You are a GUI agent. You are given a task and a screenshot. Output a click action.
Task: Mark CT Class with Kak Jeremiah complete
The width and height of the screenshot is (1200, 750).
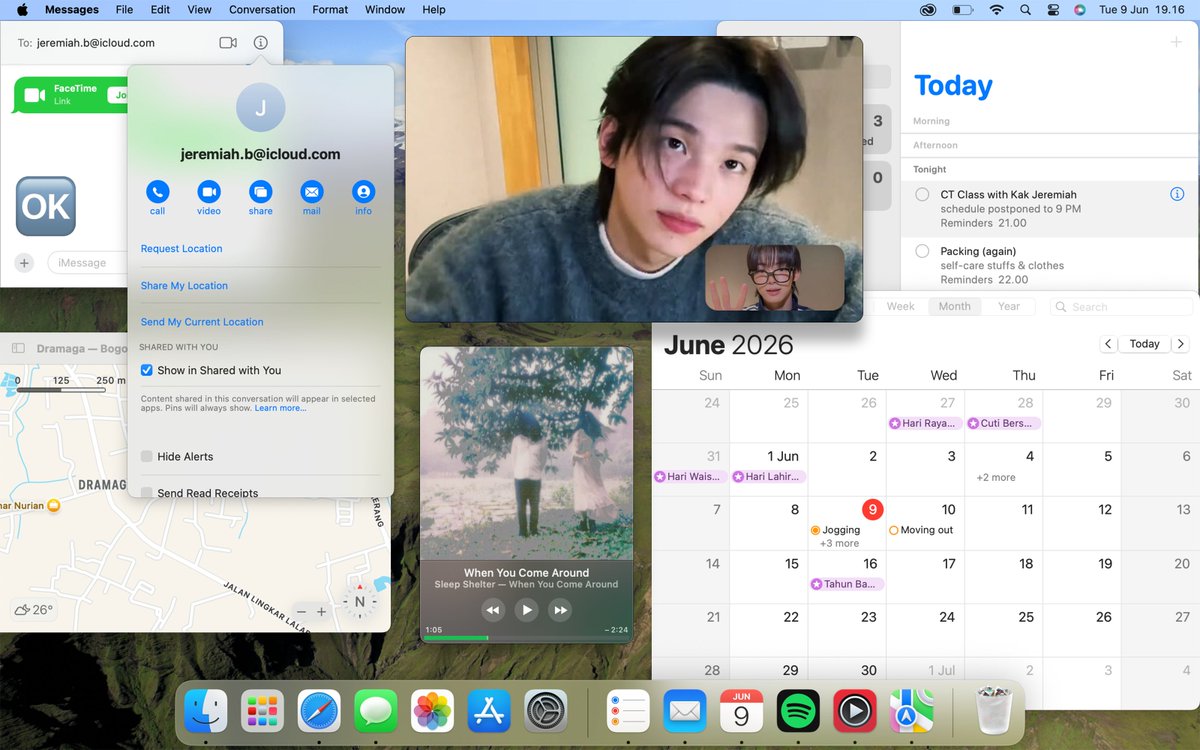tap(922, 195)
